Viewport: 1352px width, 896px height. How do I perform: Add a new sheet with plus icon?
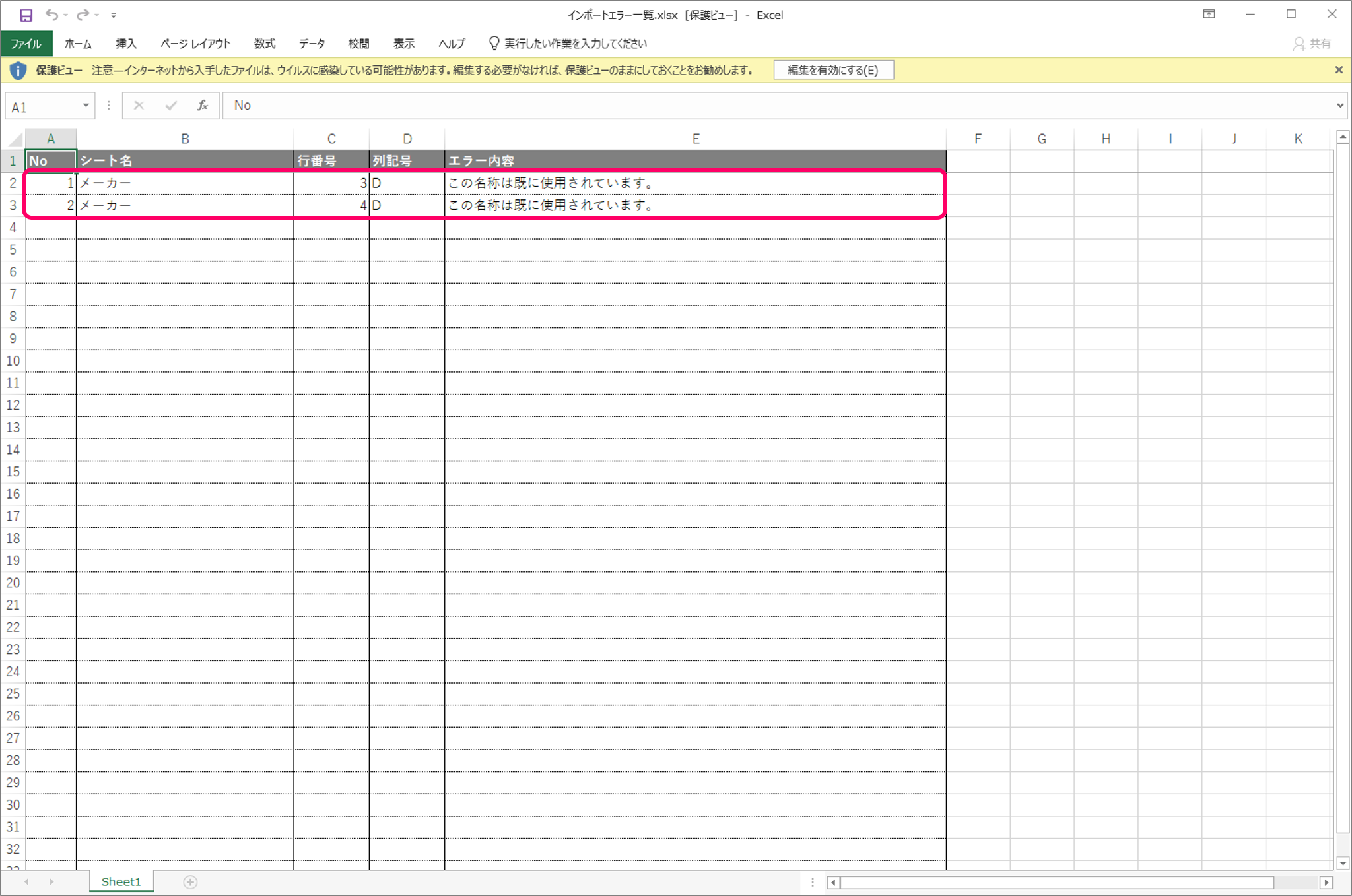[x=190, y=882]
